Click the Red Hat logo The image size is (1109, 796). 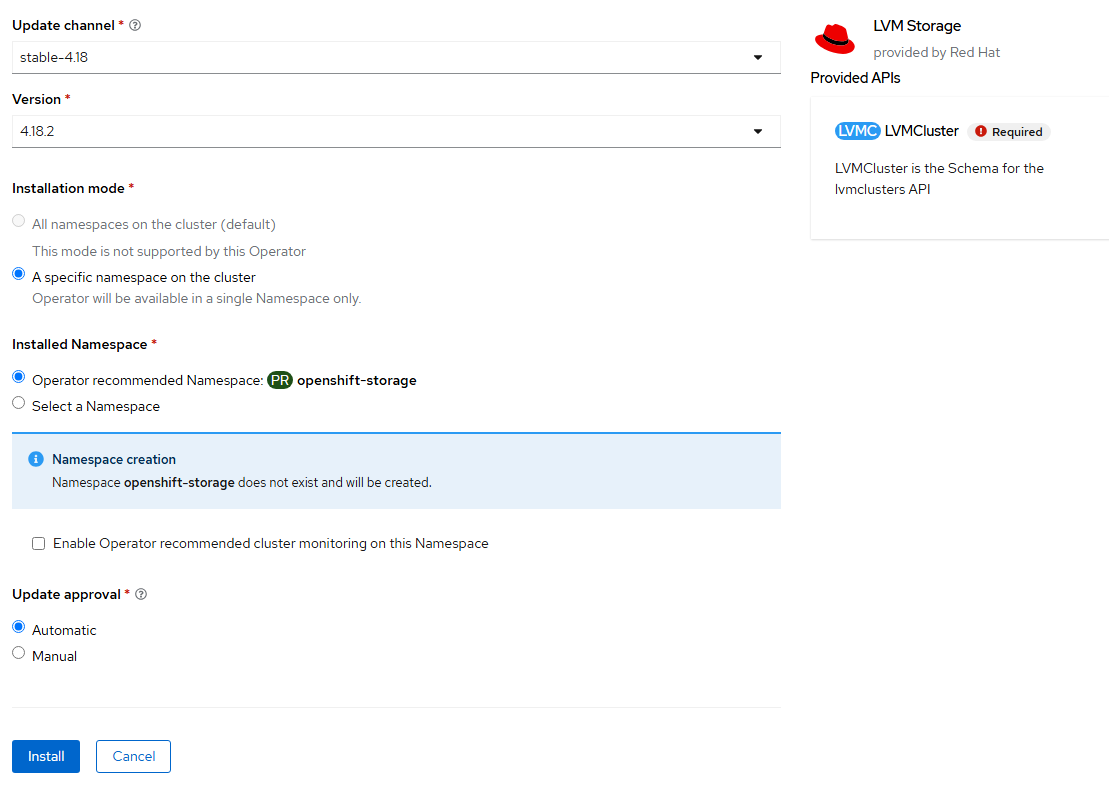(834, 38)
